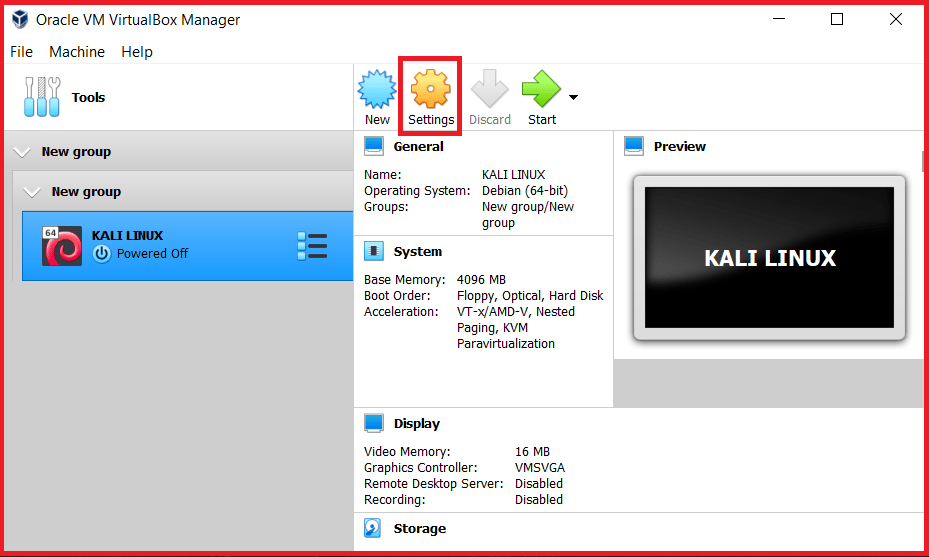Select the Tools screwdriver icon
Viewport: 929px width, 557px height.
click(42, 97)
